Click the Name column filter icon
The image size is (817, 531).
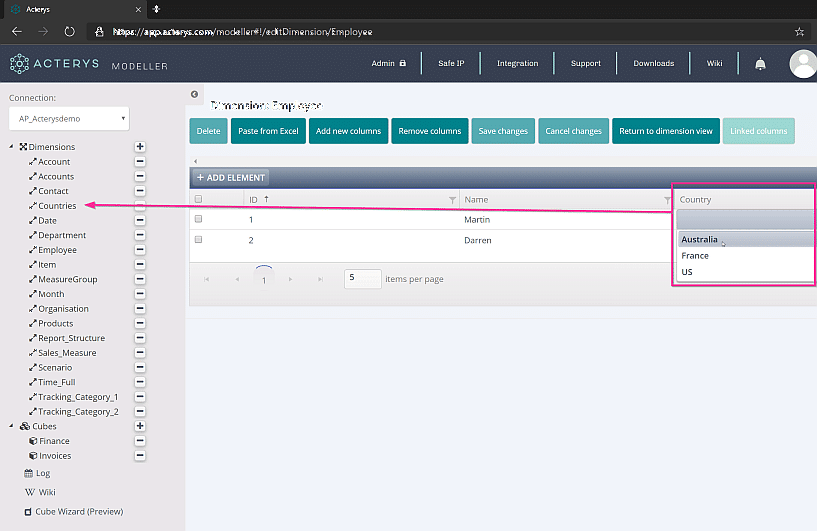tap(667, 200)
